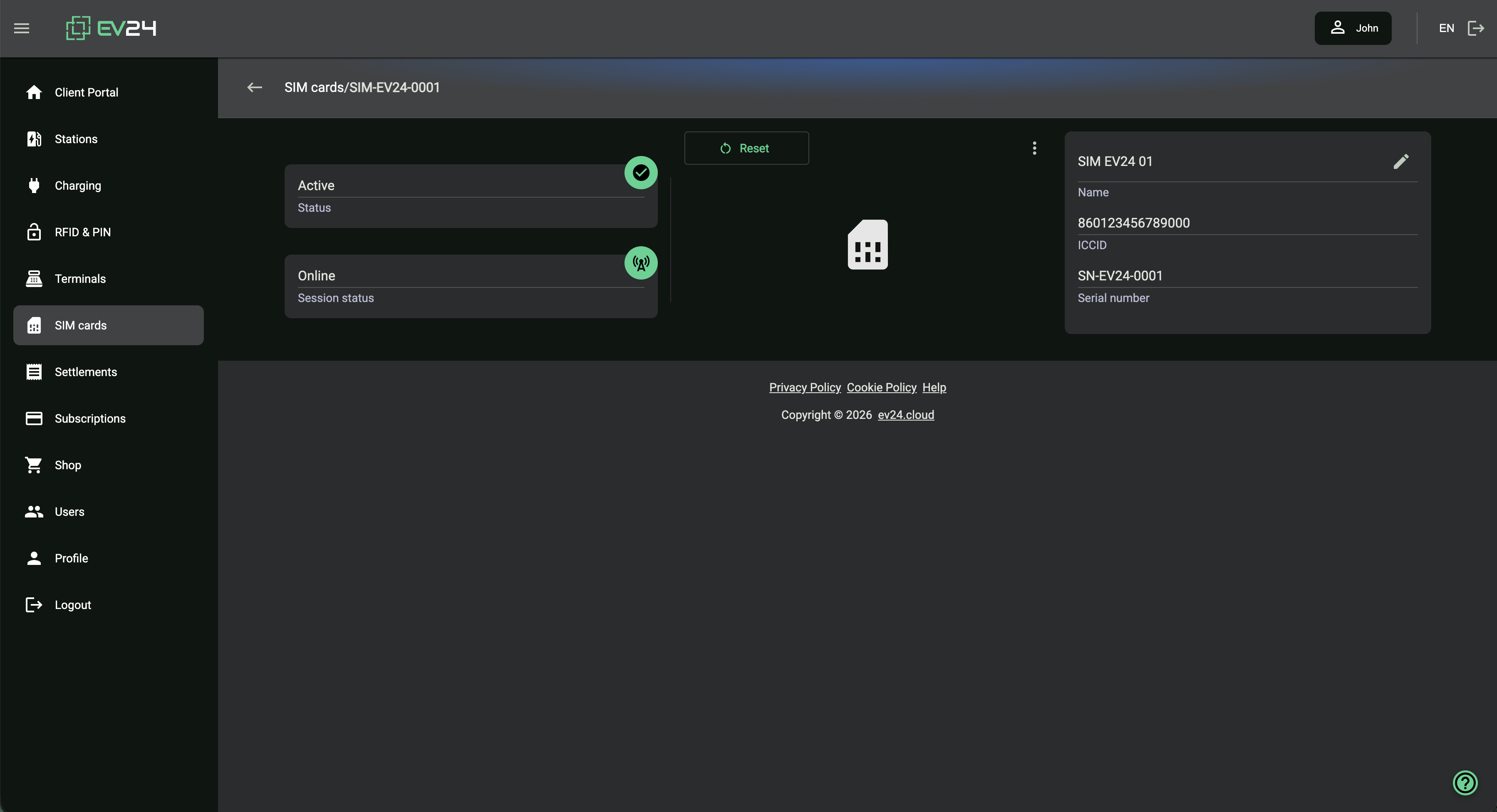Click the green help question mark icon
Viewport: 1497px width, 812px height.
(1465, 782)
